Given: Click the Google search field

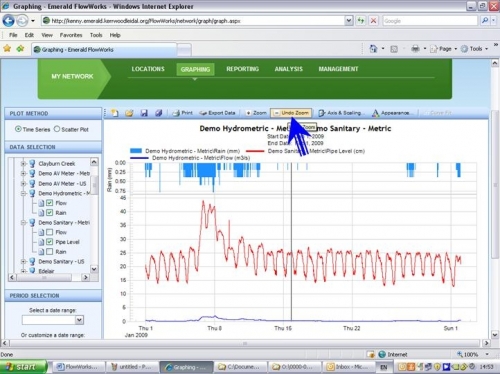Looking at the screenshot, I should (430, 21).
